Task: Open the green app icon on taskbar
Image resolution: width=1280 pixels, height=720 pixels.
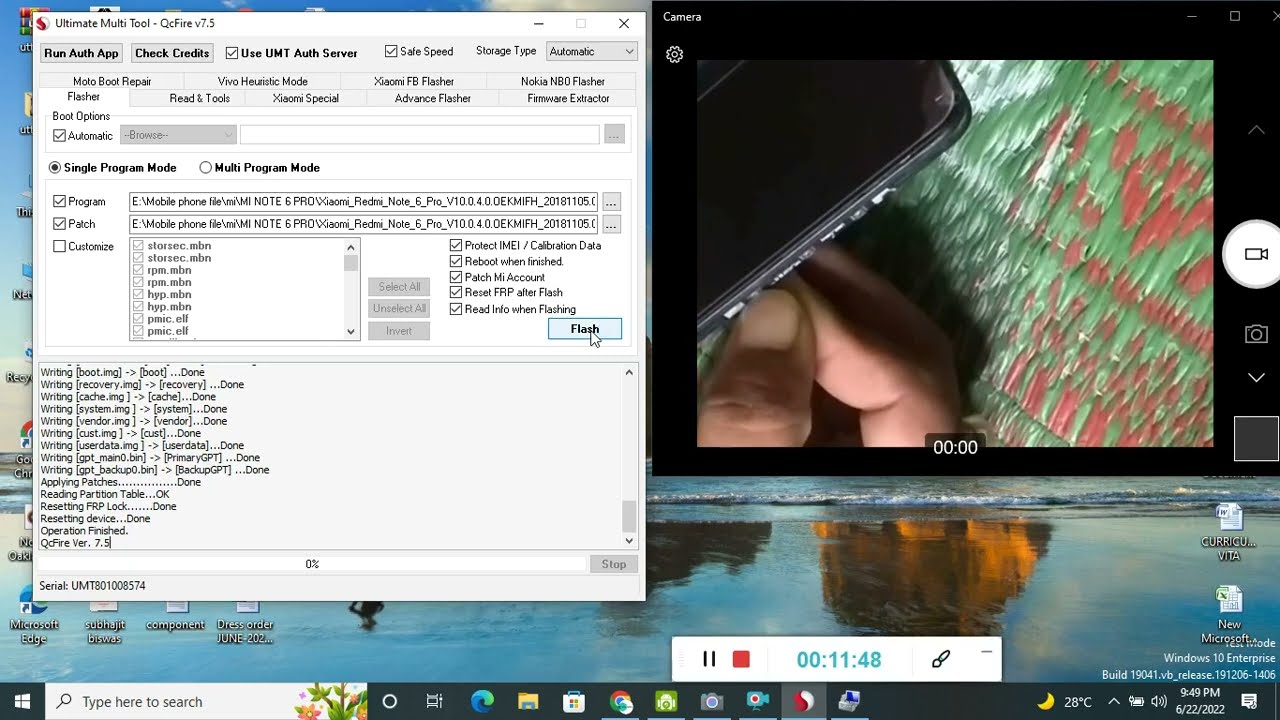Action: [x=666, y=701]
